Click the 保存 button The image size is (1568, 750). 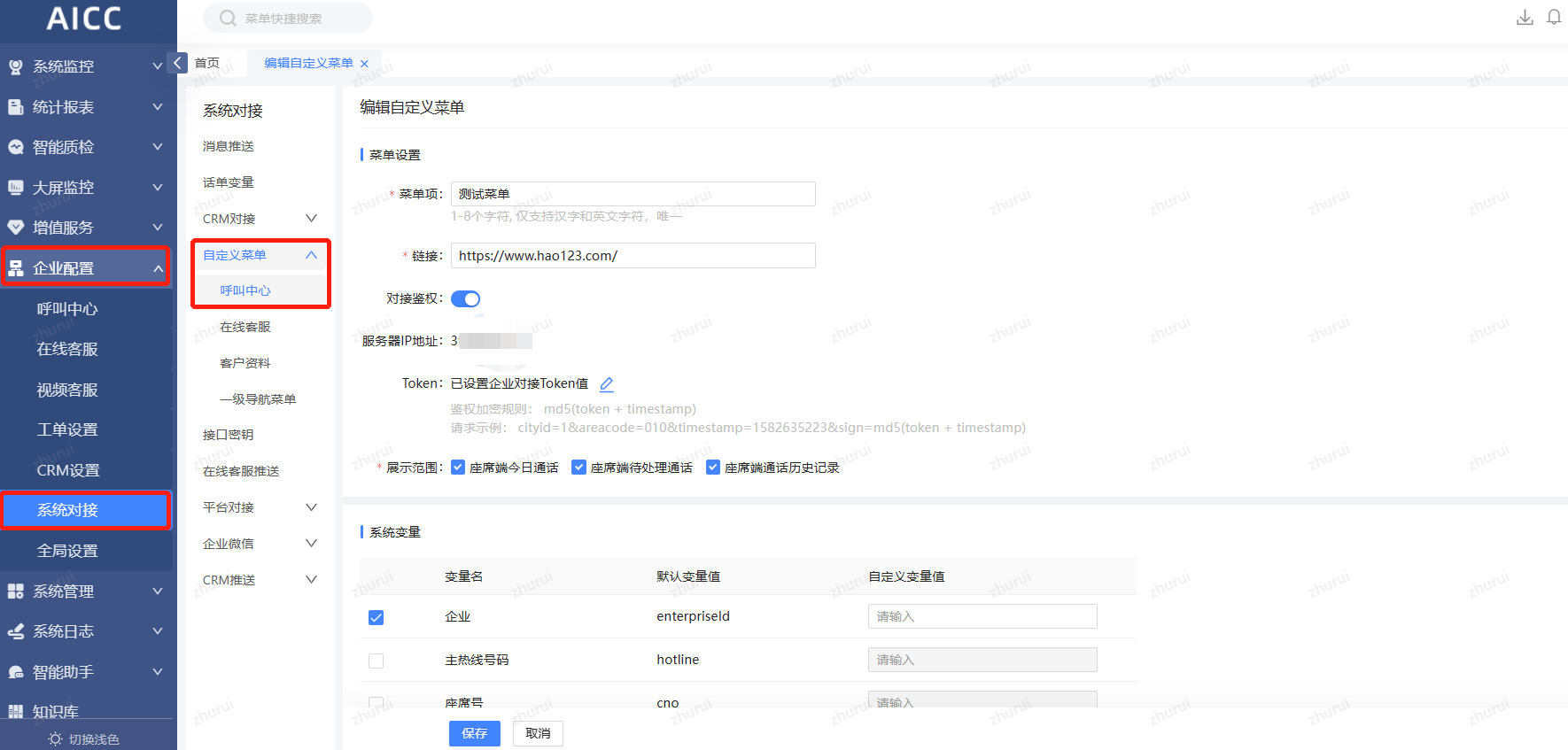point(475,733)
